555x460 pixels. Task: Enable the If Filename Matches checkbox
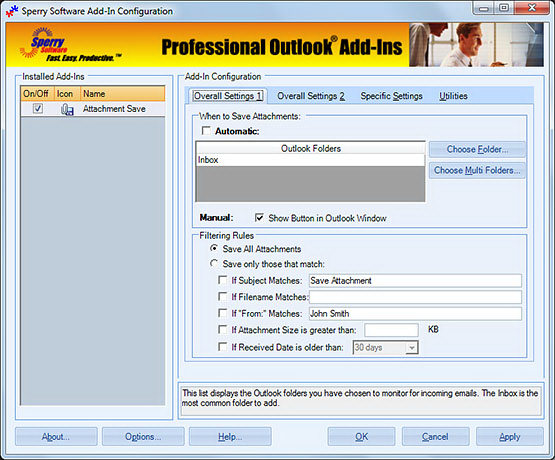click(x=223, y=297)
